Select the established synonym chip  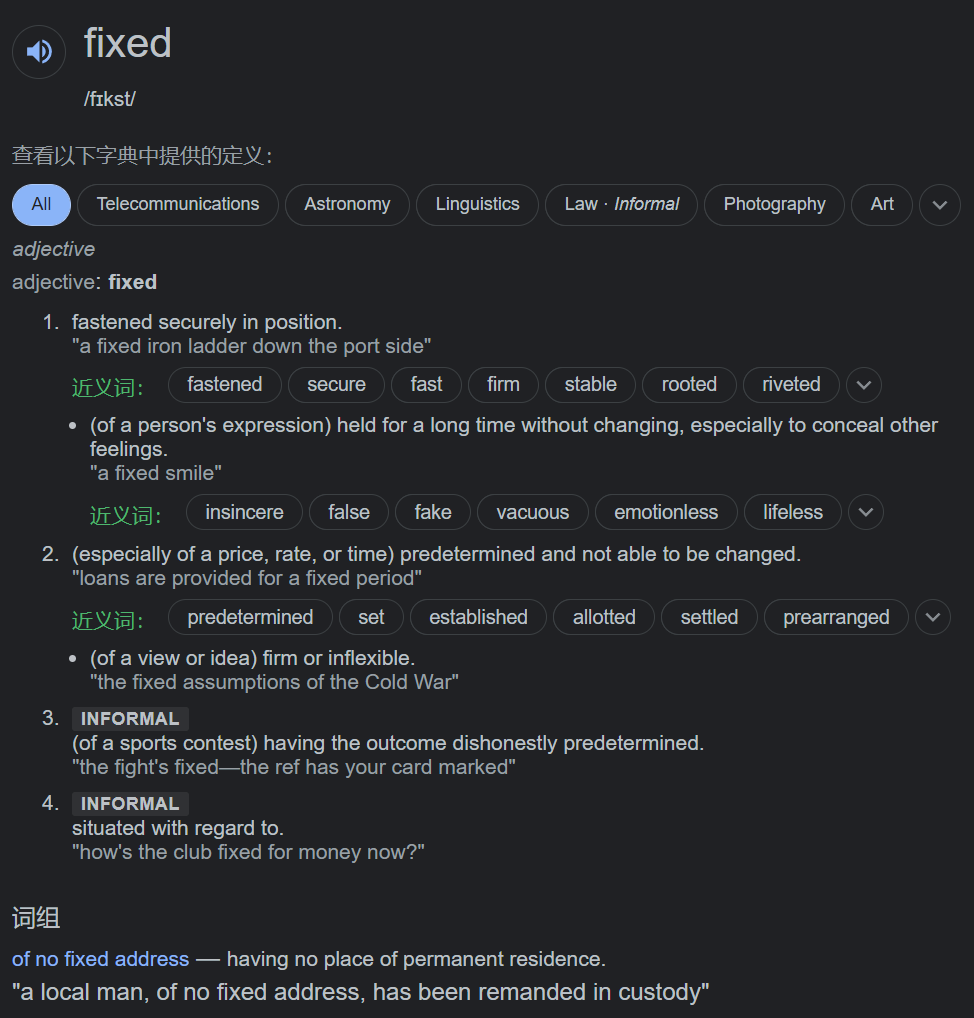click(478, 617)
